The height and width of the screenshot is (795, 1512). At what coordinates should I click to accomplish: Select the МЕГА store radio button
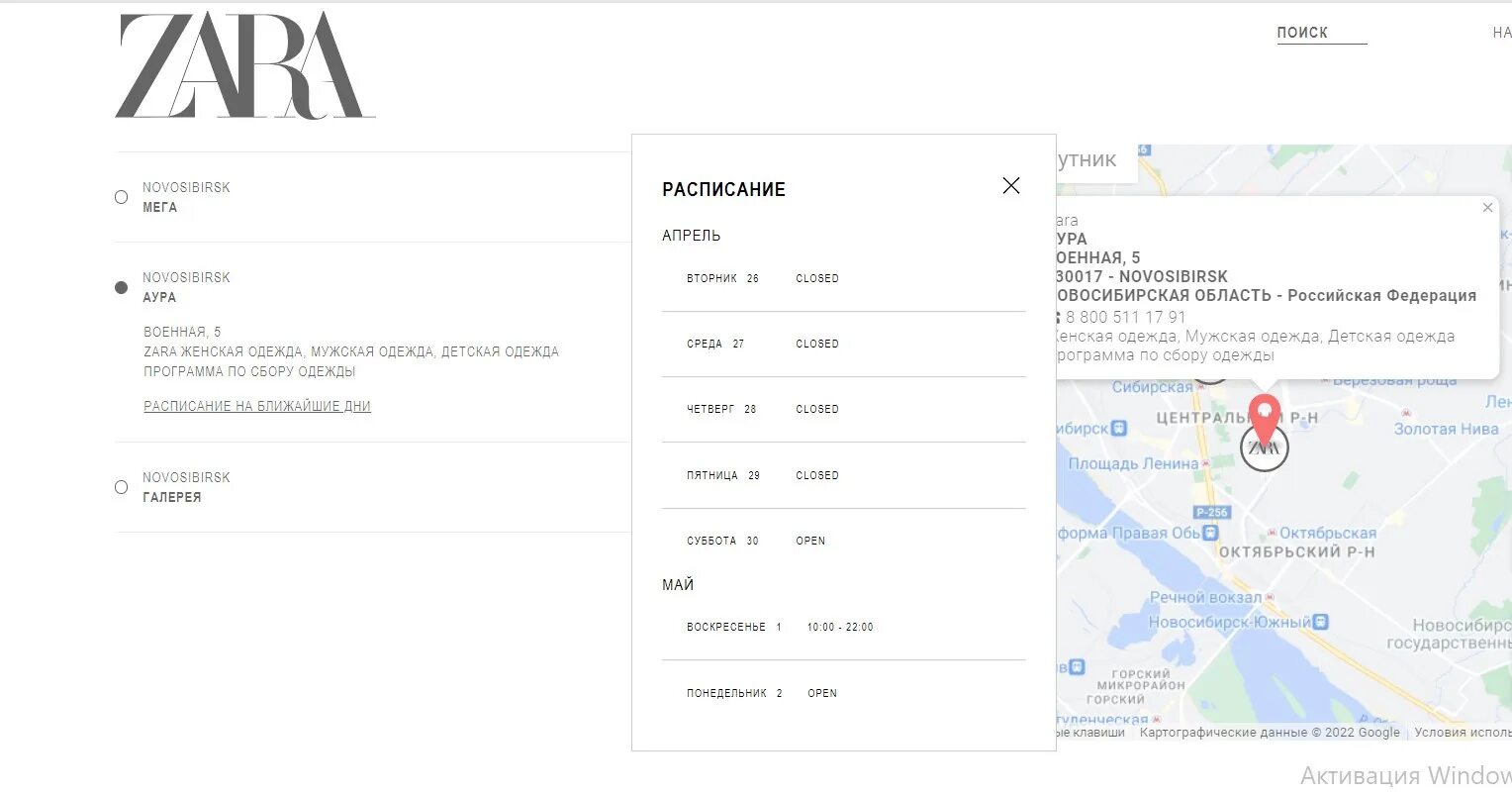(x=121, y=197)
